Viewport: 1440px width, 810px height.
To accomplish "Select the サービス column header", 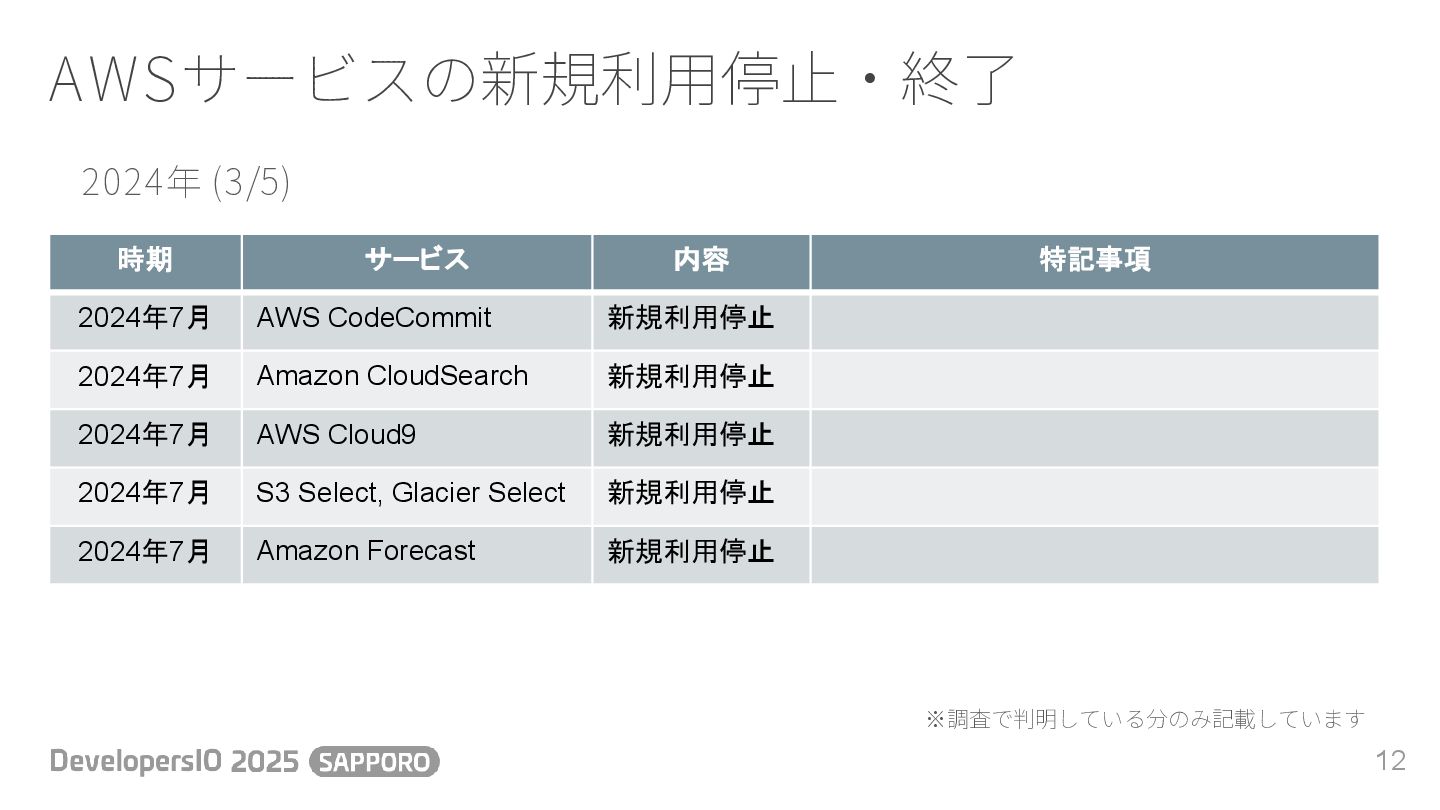I will (x=417, y=262).
